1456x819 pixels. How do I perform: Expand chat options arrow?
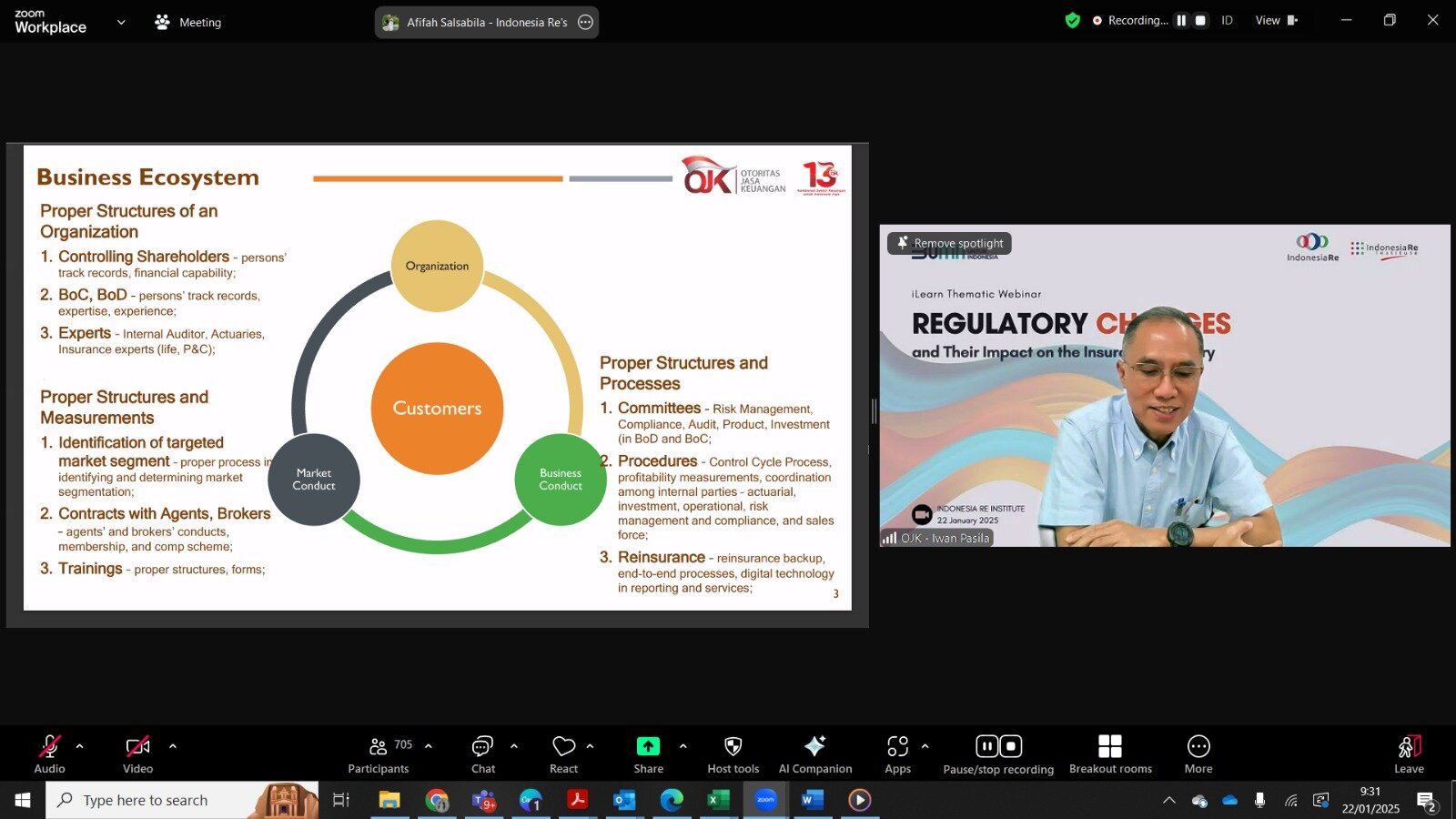click(514, 746)
